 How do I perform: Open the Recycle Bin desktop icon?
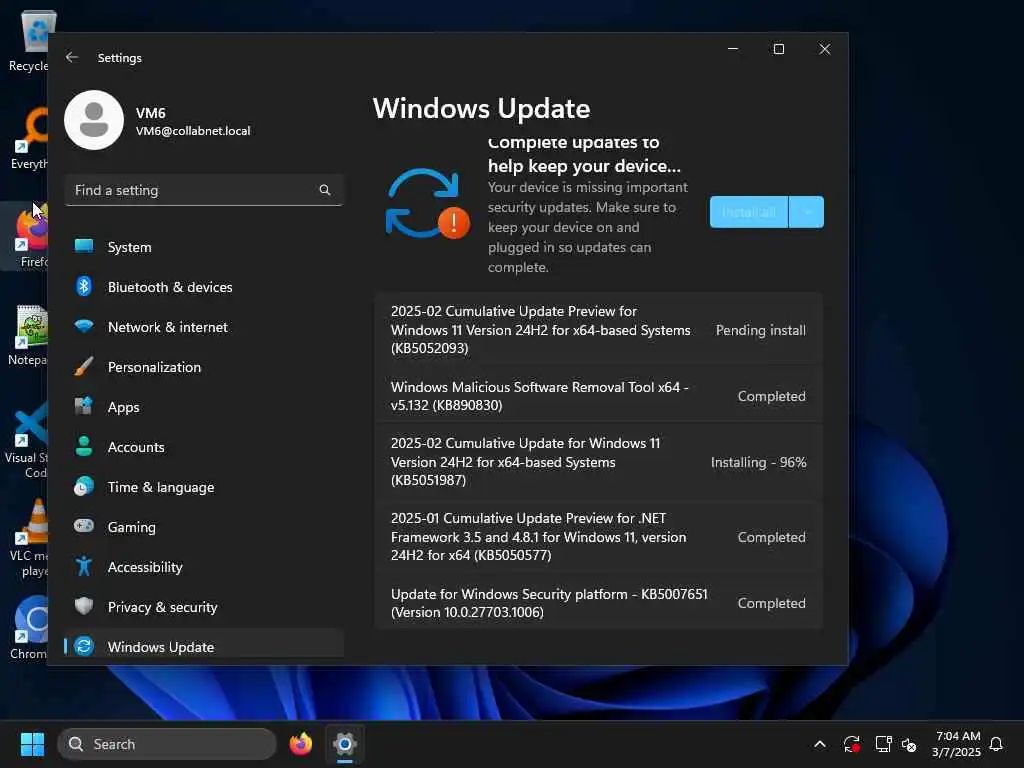tap(28, 42)
